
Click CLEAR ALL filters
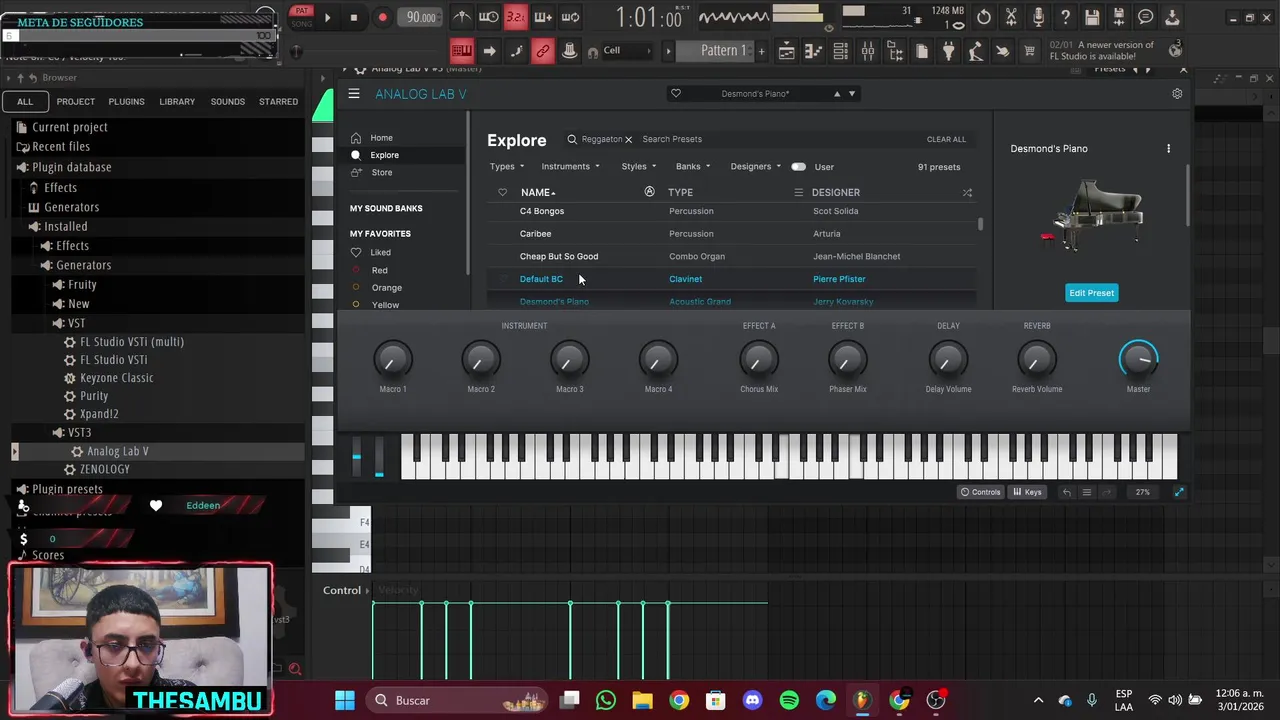pos(946,140)
